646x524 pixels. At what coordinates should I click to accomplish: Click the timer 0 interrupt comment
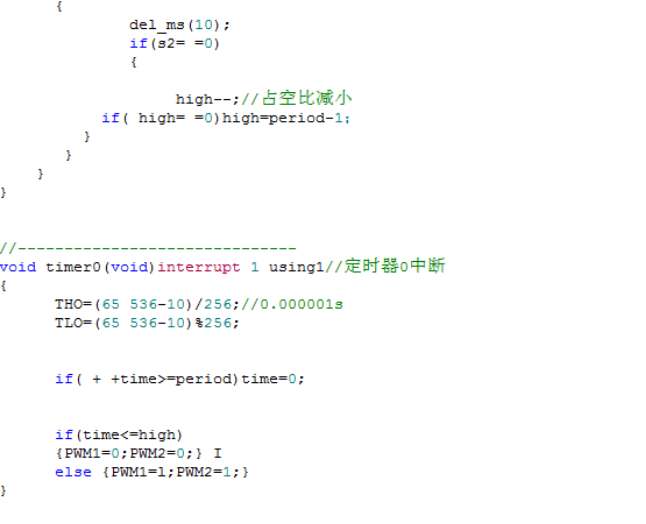(385, 266)
